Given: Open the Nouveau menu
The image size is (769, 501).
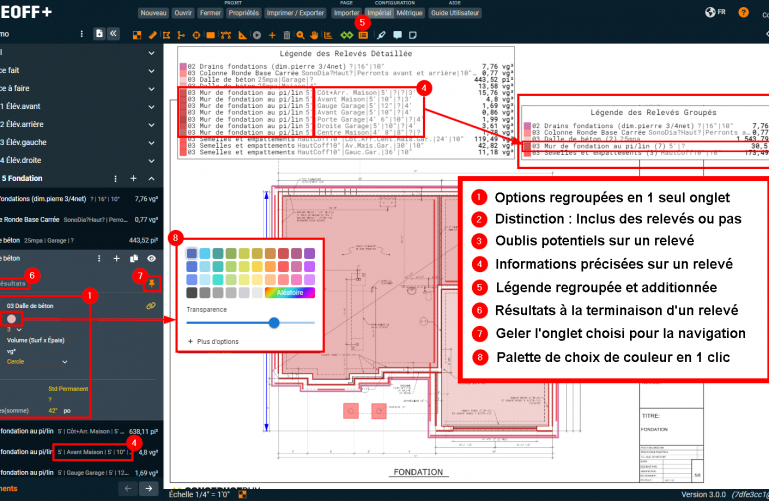Looking at the screenshot, I should 154,13.
